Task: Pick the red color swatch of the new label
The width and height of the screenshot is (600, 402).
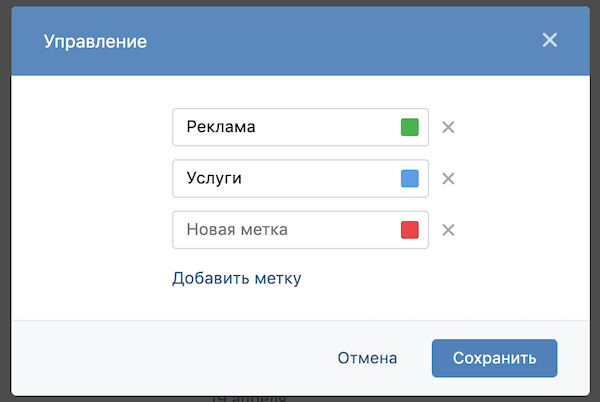Action: point(409,230)
